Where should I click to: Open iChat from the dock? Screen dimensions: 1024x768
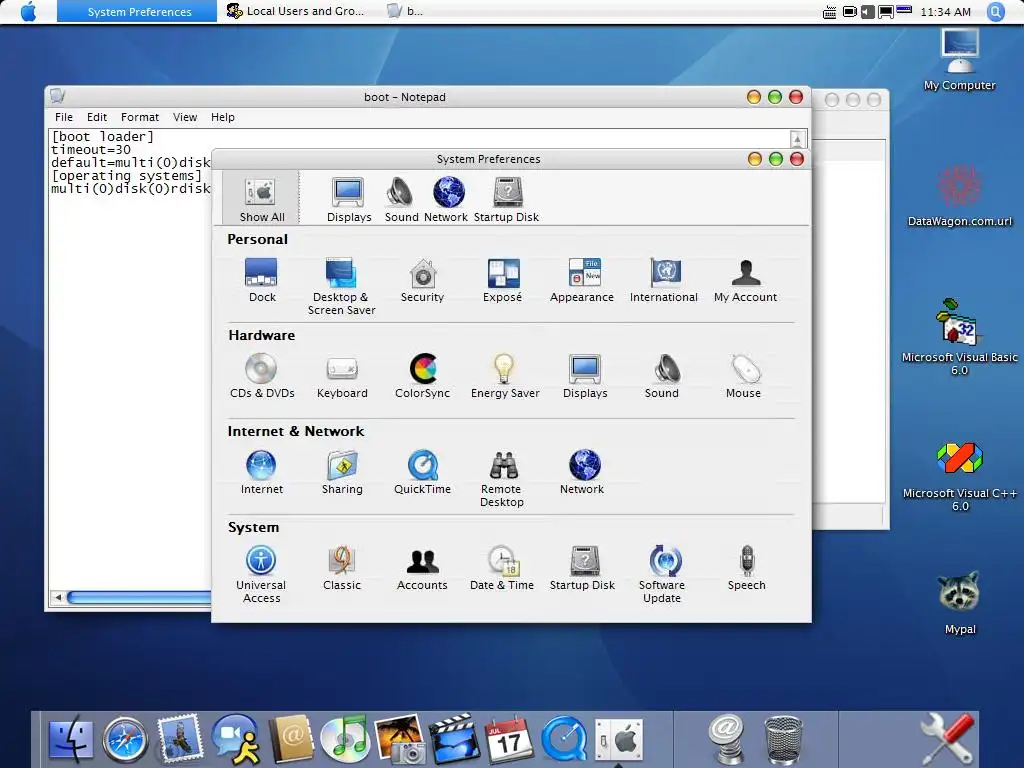(236, 739)
